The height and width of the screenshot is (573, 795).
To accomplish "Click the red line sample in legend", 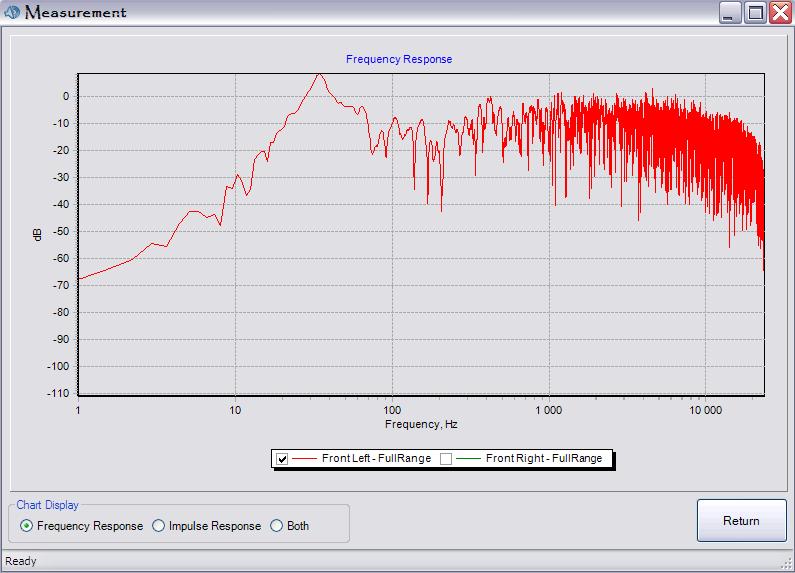I will 304,459.
